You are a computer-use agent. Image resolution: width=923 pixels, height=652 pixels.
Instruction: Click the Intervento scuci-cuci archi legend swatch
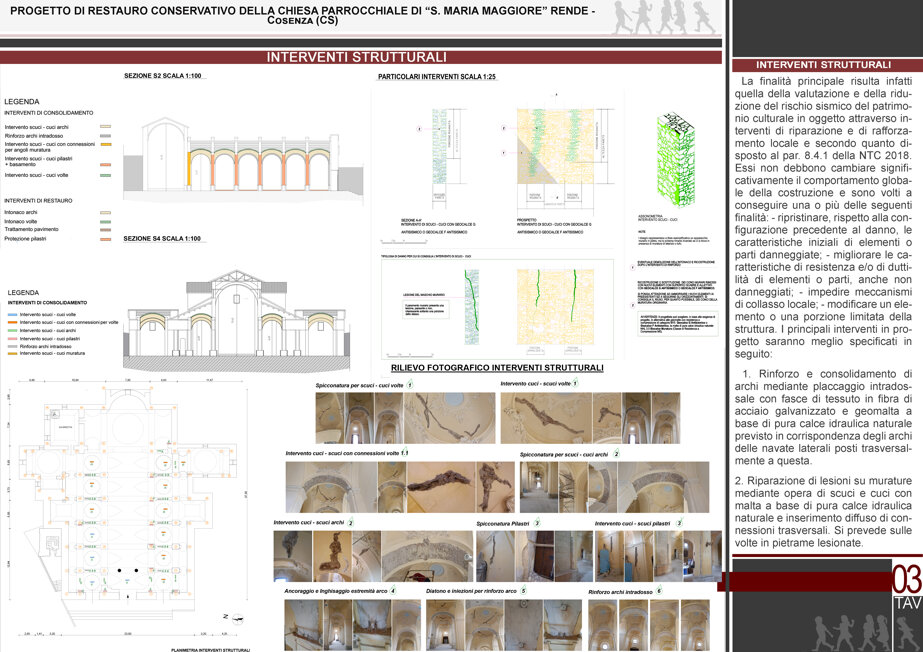105,127
